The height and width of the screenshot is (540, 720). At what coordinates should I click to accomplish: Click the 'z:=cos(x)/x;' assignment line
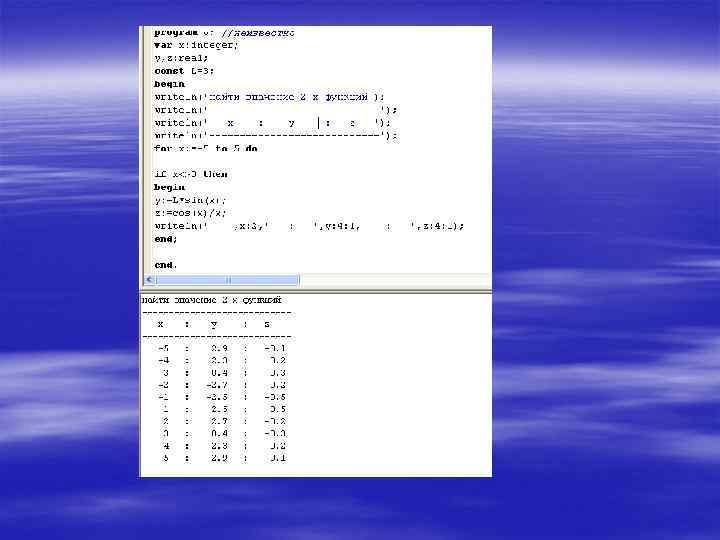191,213
